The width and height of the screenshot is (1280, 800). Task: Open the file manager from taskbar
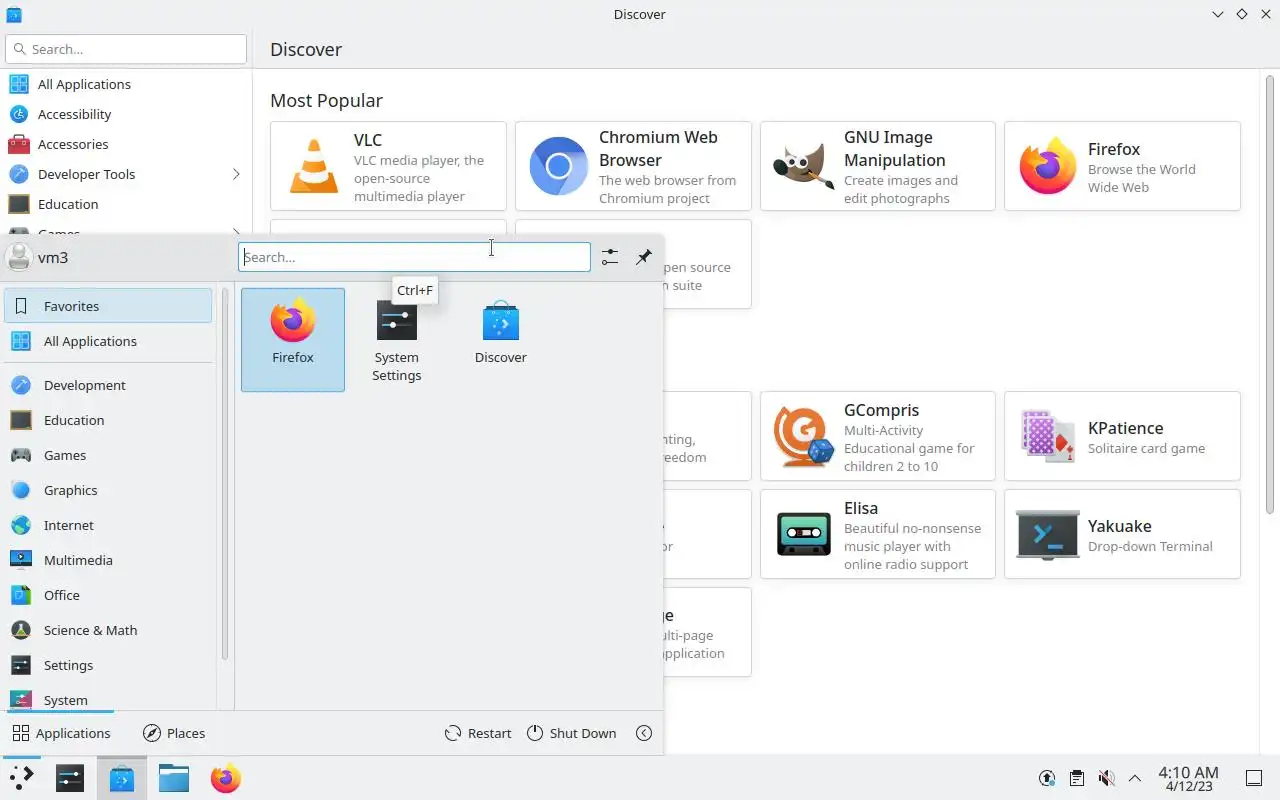(x=174, y=778)
